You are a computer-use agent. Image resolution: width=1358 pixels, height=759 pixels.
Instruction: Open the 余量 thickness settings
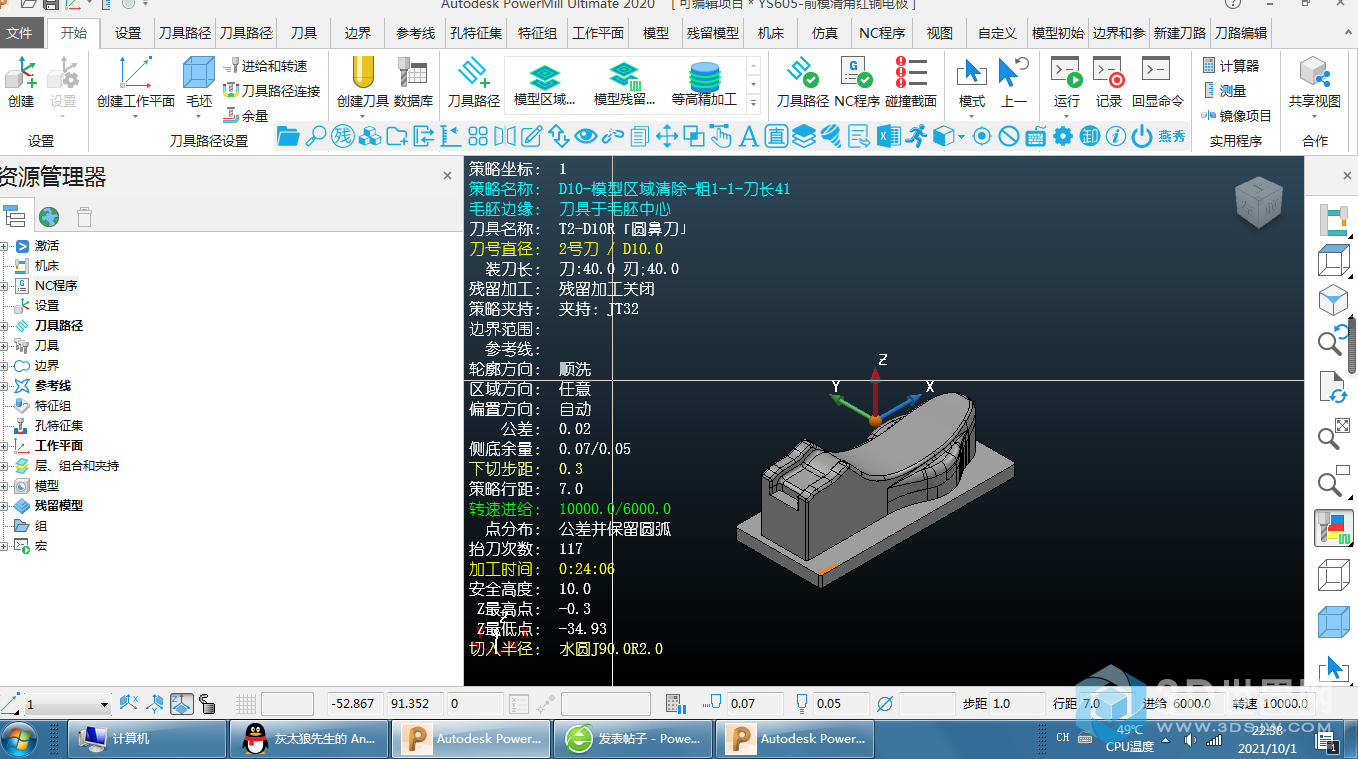point(246,115)
